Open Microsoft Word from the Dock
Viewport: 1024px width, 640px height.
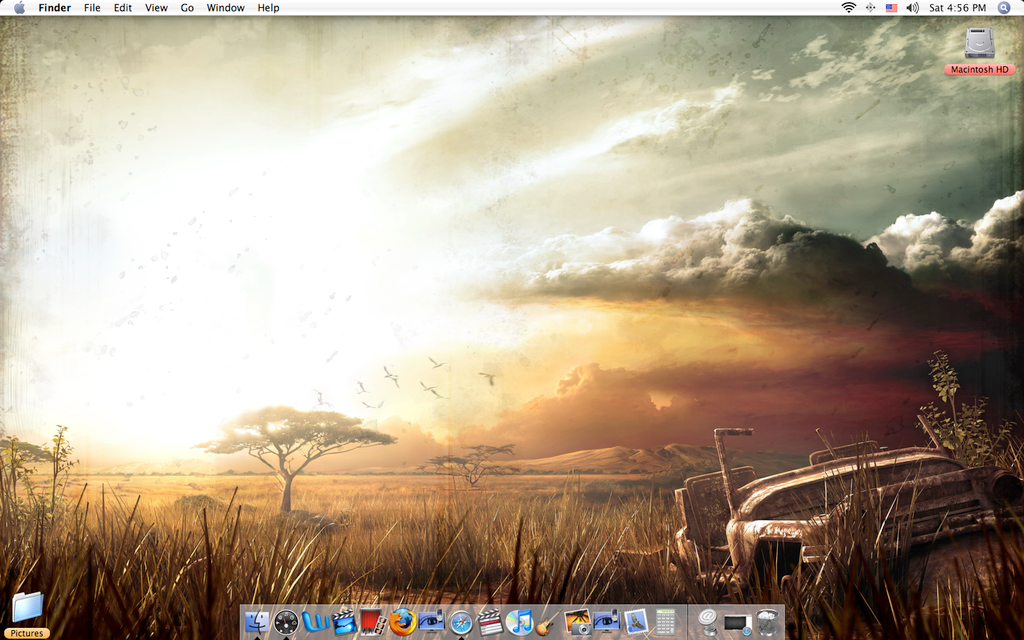315,622
